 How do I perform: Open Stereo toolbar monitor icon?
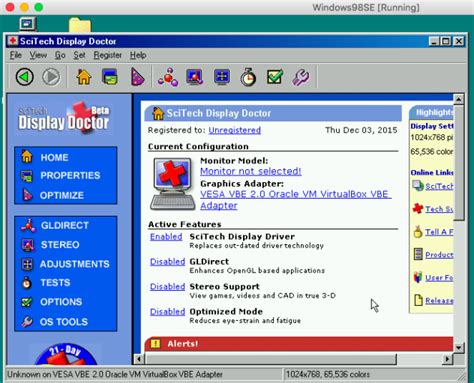click(x=195, y=77)
